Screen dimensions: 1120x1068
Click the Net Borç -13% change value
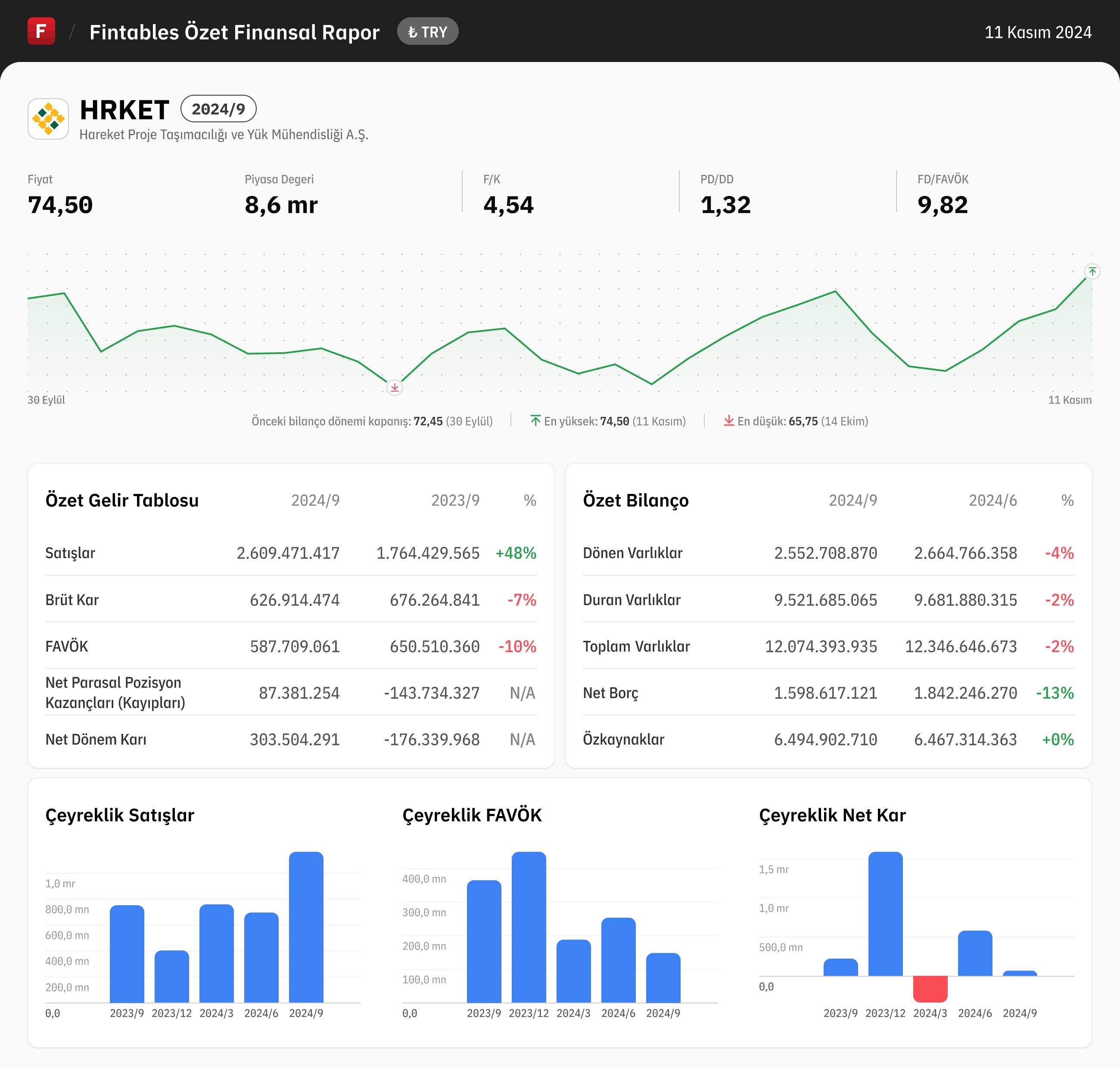click(x=1055, y=693)
